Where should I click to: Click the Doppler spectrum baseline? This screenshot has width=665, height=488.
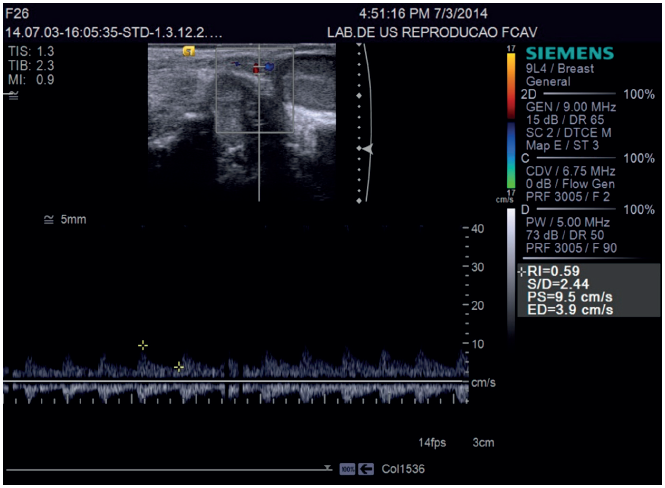235,381
